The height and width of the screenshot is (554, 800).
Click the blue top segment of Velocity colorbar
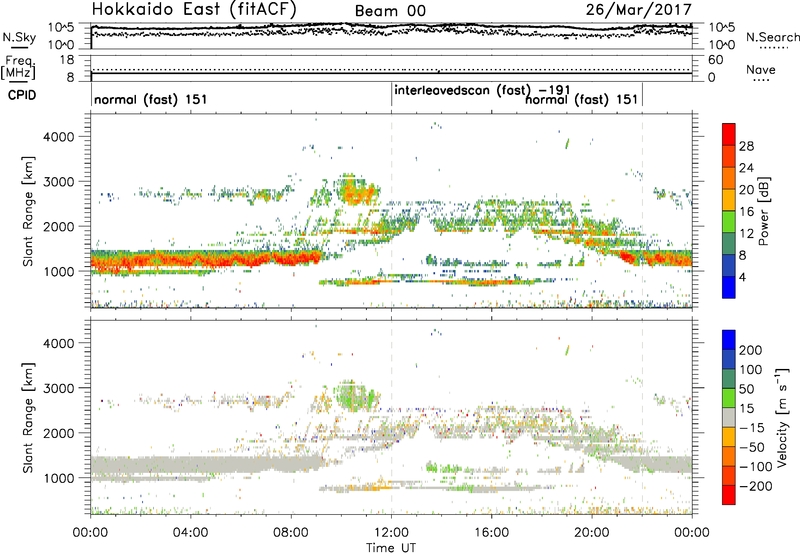click(x=729, y=340)
